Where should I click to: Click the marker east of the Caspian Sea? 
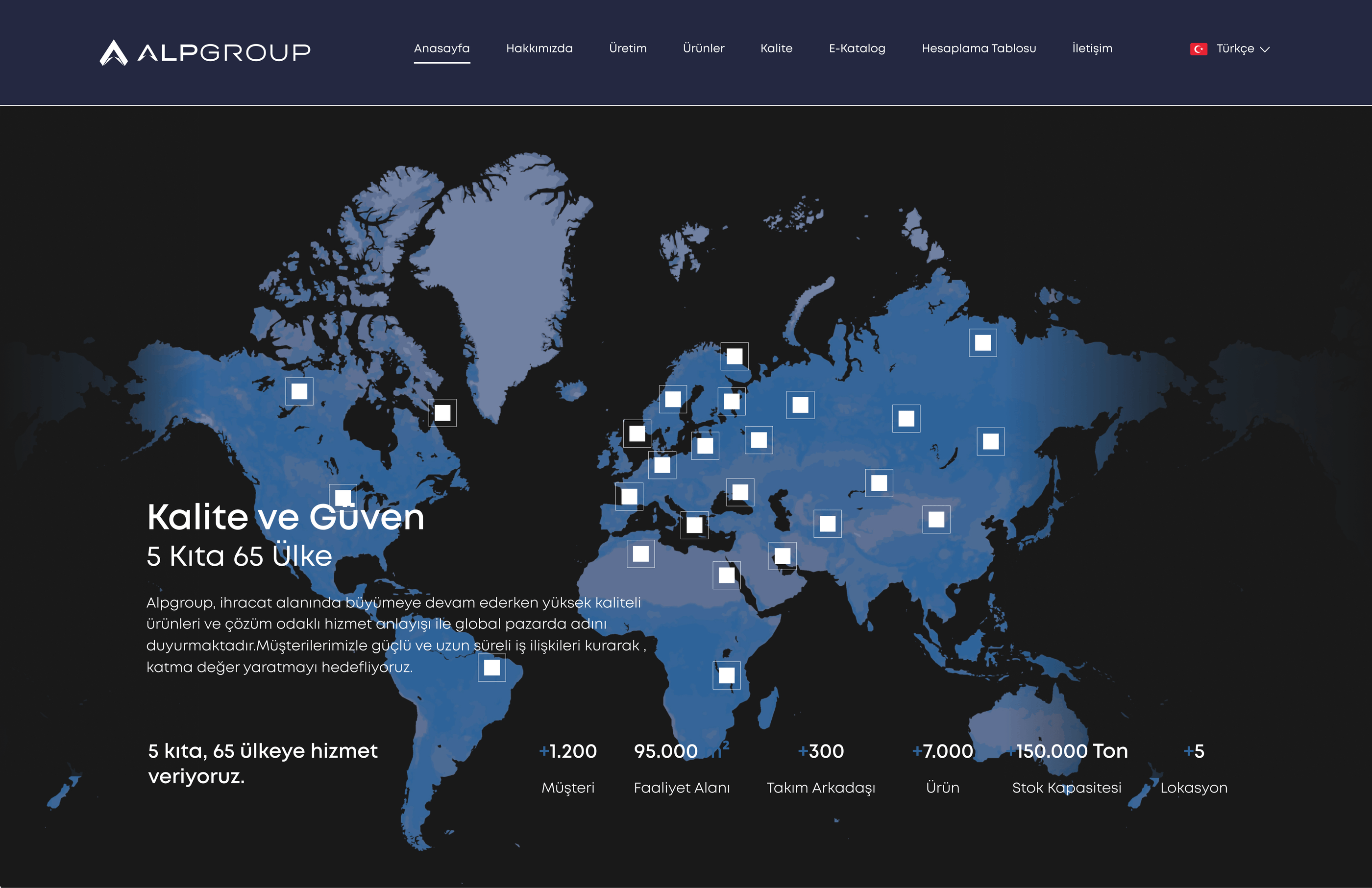[827, 523]
